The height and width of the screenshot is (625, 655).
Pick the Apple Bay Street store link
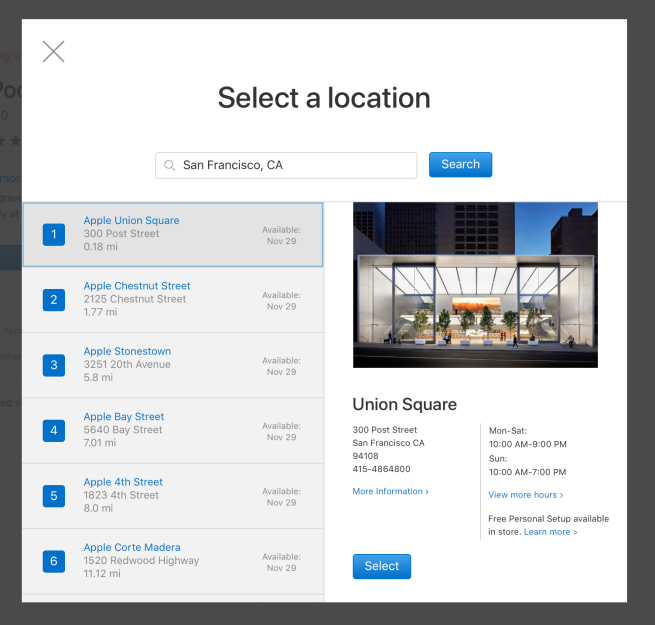click(124, 417)
